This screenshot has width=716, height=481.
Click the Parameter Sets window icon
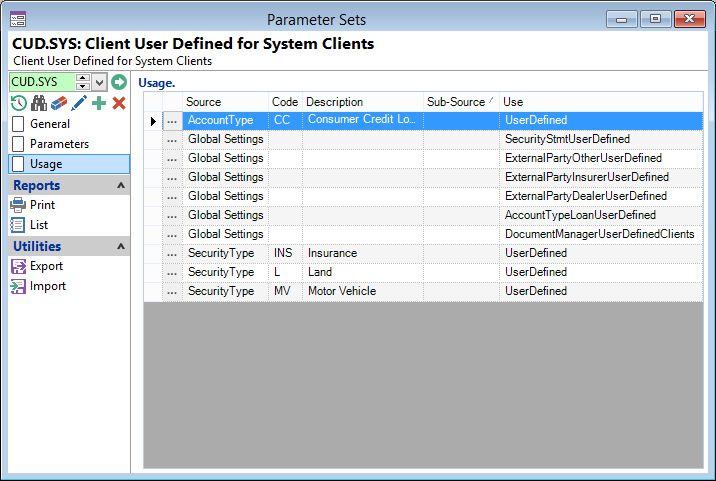(18, 20)
